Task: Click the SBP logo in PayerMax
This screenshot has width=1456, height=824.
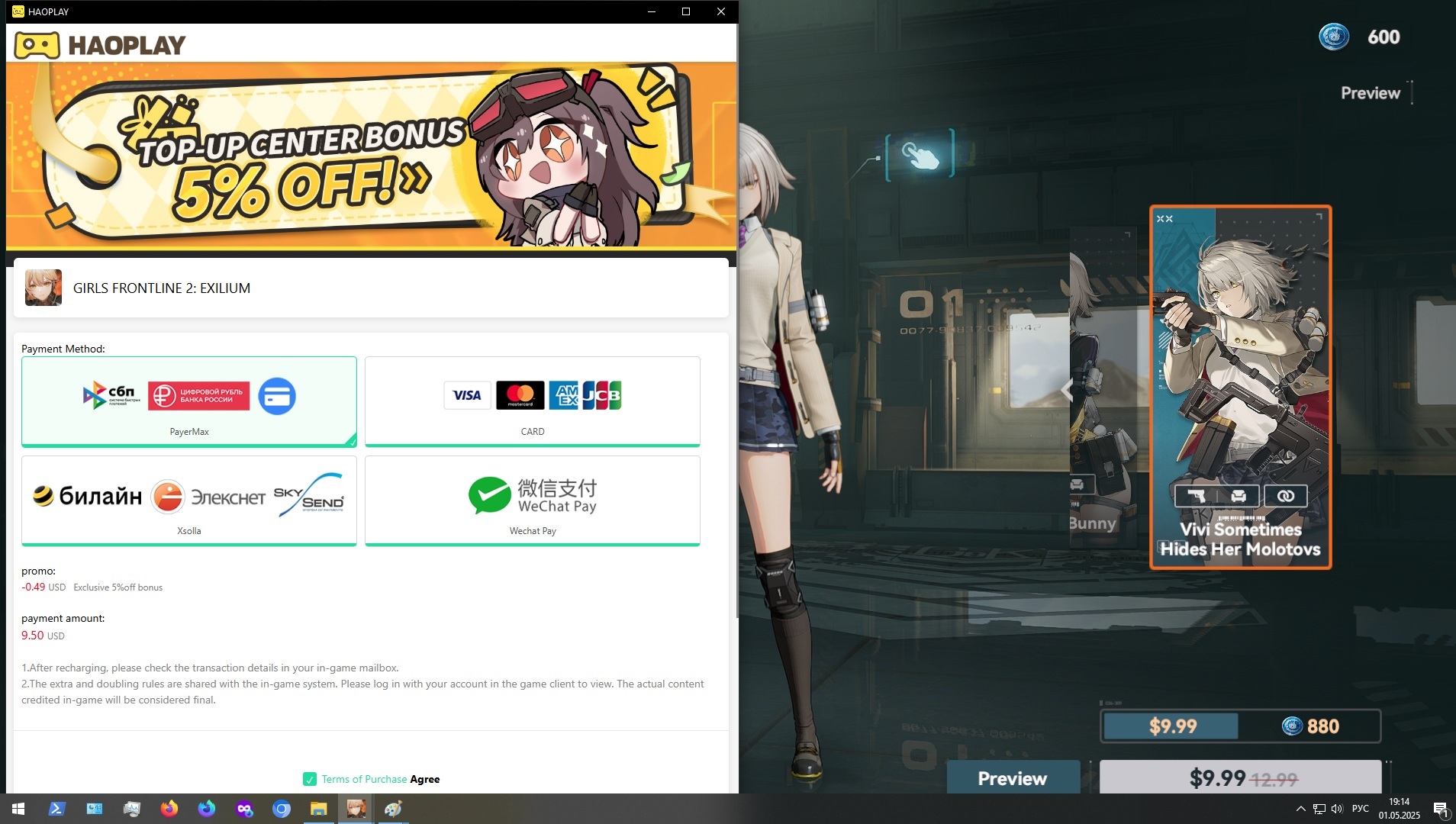Action: coord(111,395)
